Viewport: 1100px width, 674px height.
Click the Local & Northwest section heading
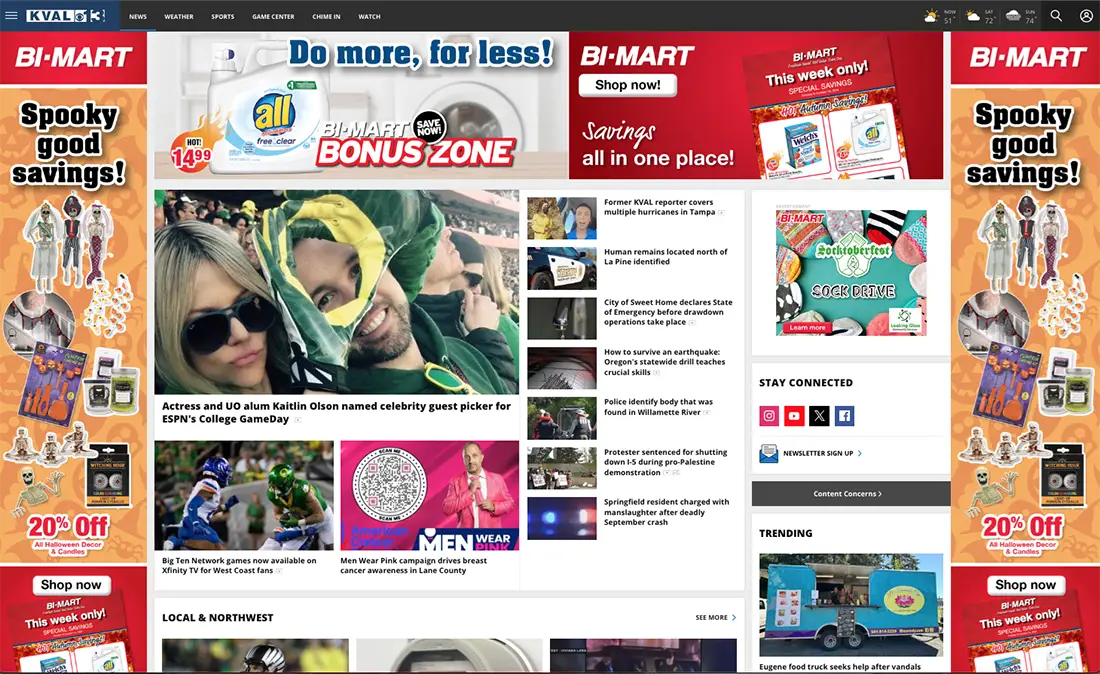click(217, 618)
